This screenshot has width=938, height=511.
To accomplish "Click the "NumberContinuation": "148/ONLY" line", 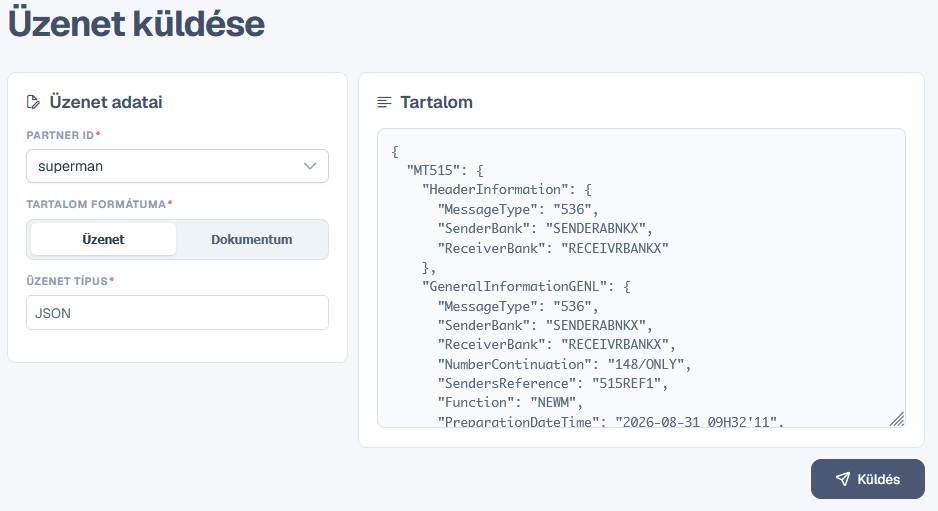I will (x=564, y=364).
